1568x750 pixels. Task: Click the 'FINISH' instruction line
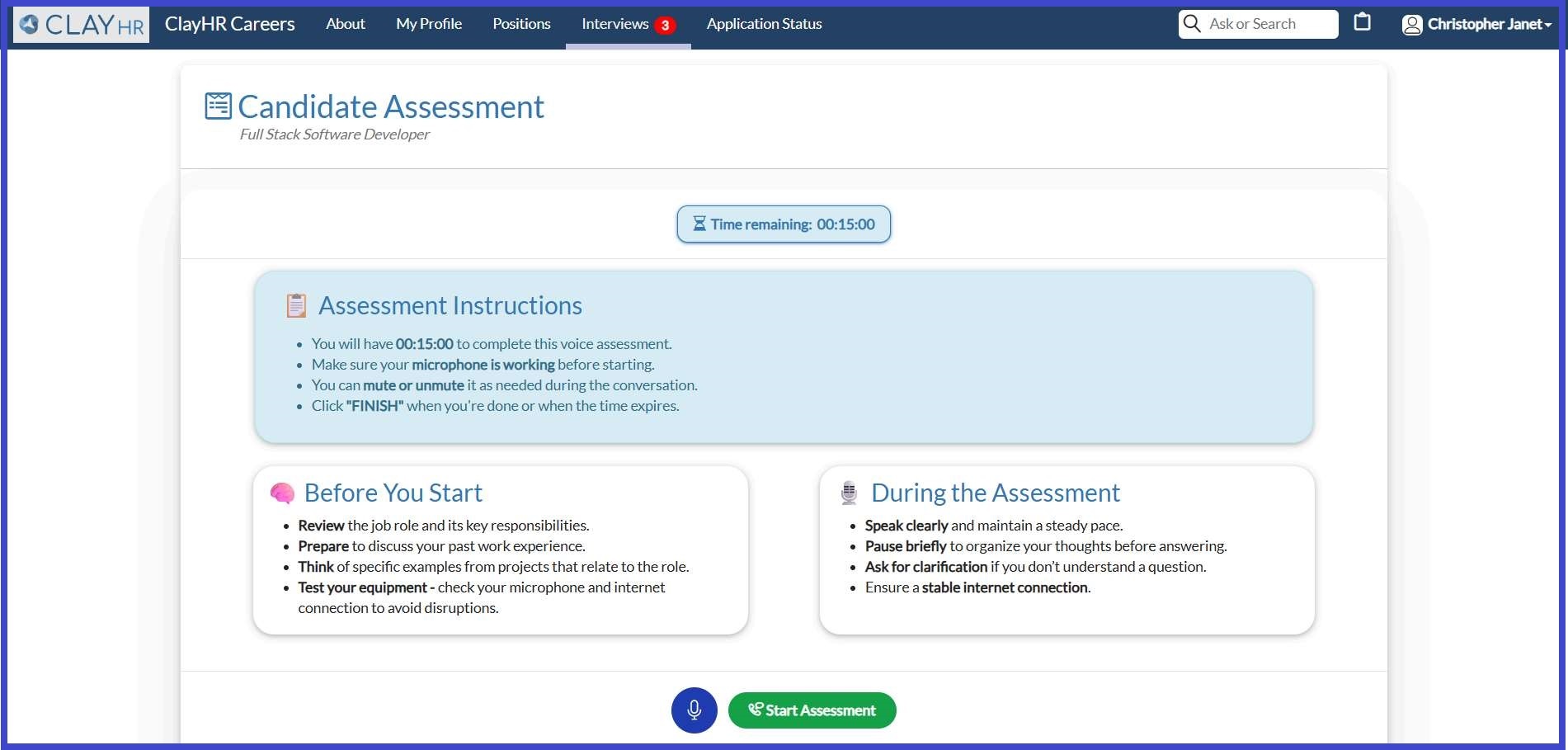tap(495, 406)
